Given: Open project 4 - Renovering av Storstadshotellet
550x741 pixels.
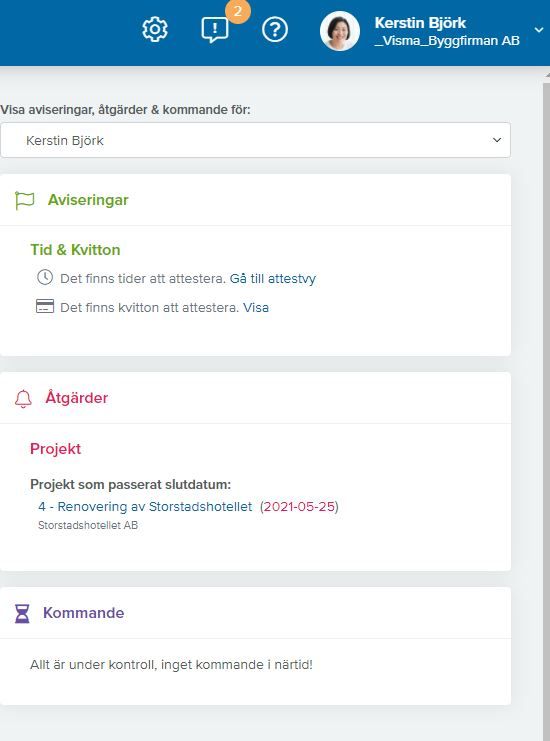Looking at the screenshot, I should tap(145, 507).
